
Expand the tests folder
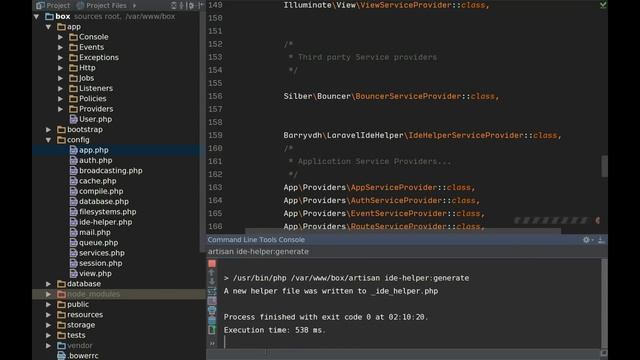click(49, 335)
